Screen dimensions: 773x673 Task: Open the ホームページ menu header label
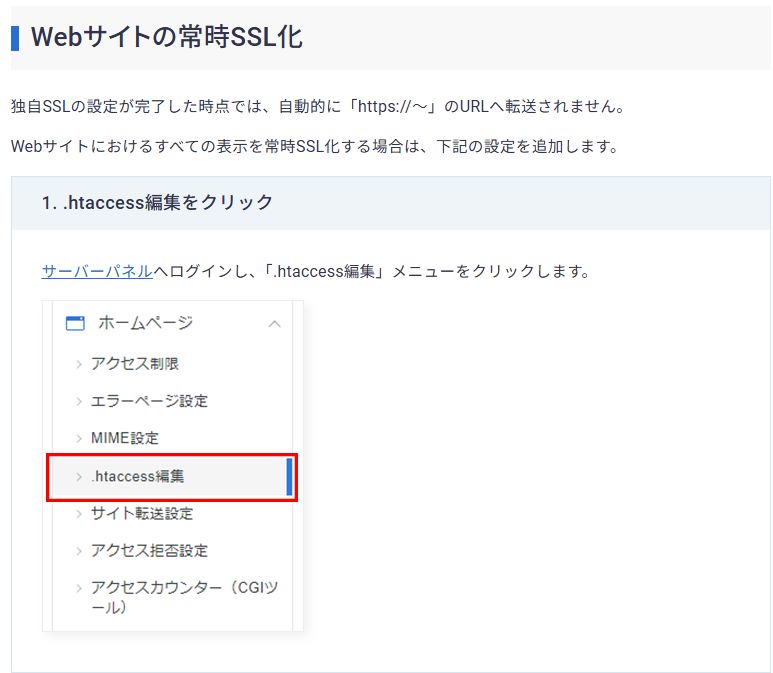click(145, 323)
